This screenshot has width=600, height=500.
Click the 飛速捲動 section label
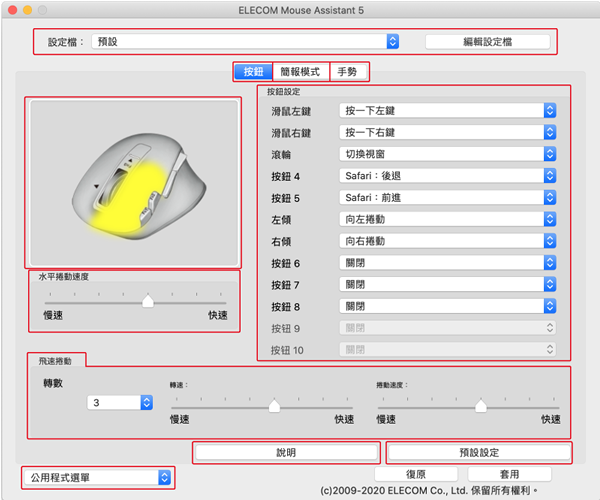coord(55,361)
